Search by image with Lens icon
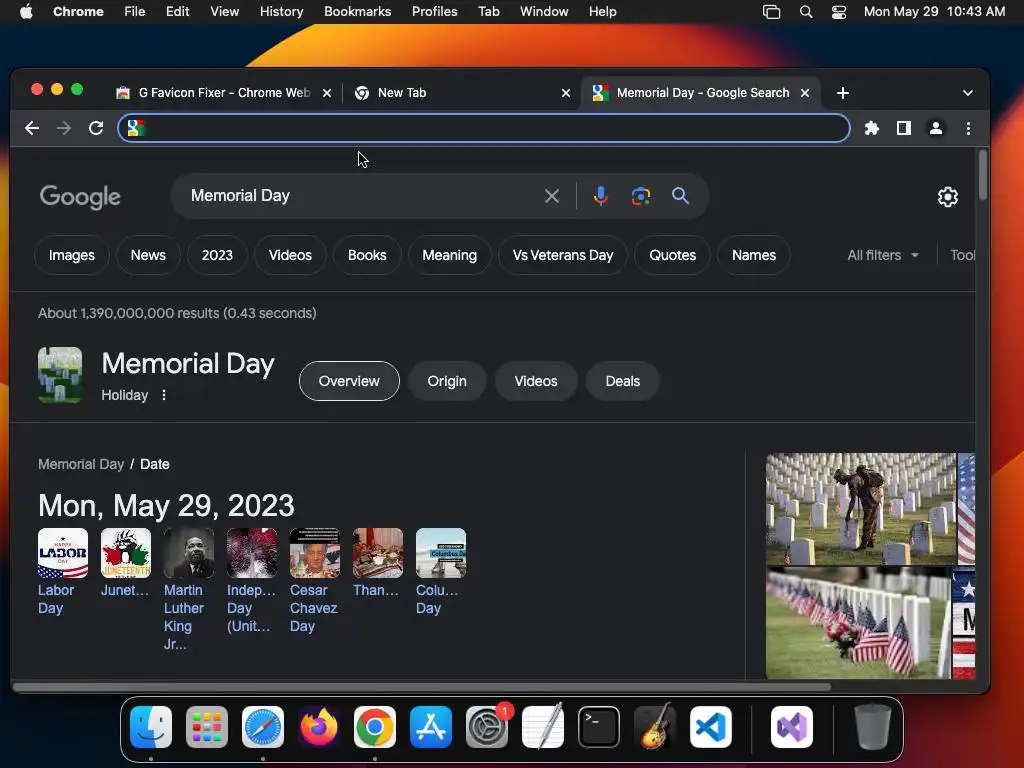1024x768 pixels. (641, 196)
